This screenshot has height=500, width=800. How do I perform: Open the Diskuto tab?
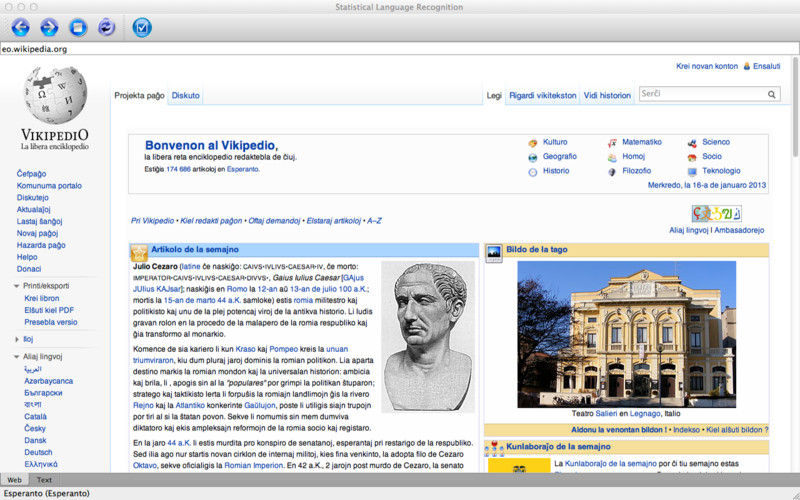tap(185, 95)
